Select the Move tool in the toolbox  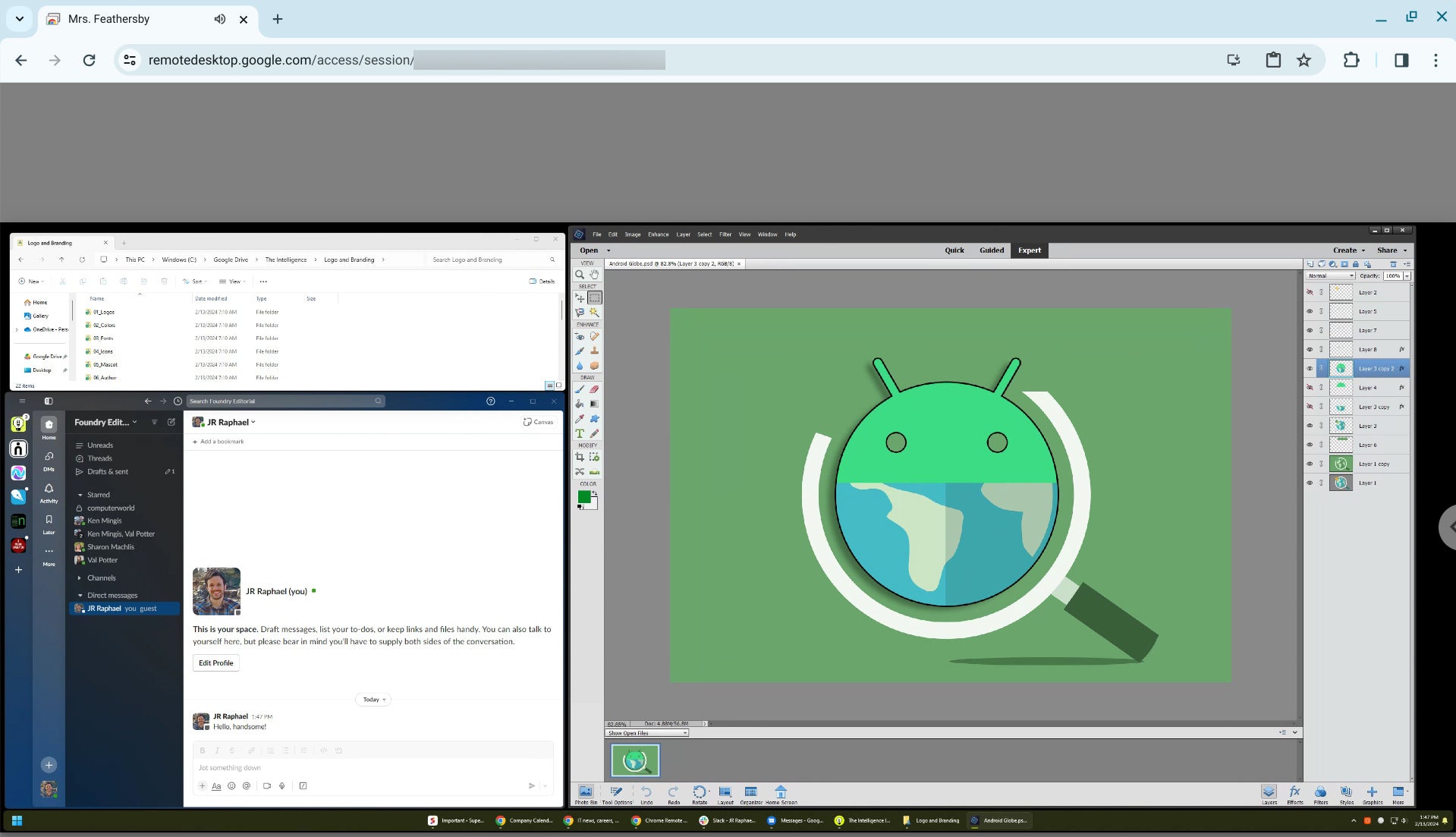580,298
